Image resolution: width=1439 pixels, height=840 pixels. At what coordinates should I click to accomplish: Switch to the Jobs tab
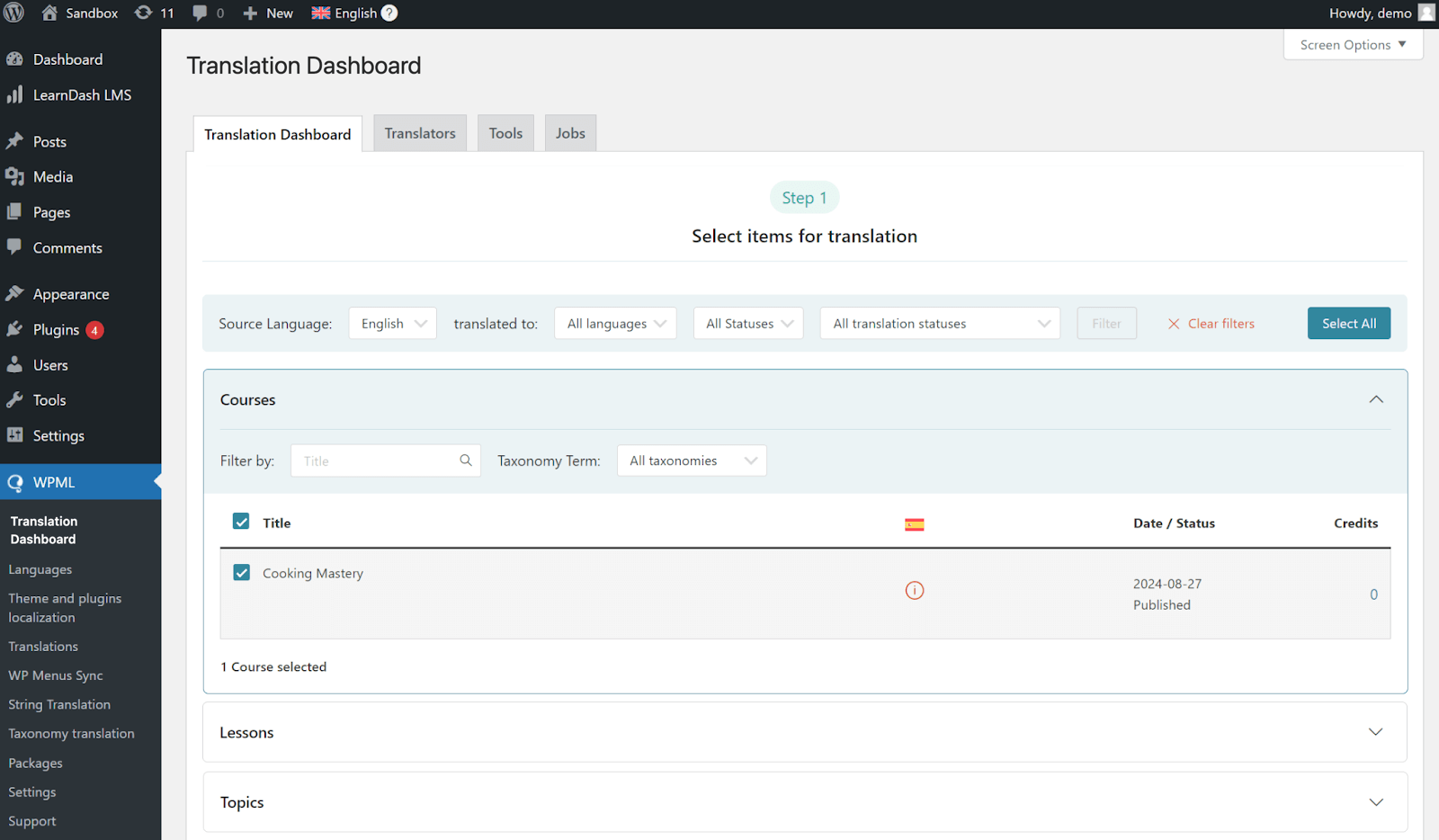570,133
